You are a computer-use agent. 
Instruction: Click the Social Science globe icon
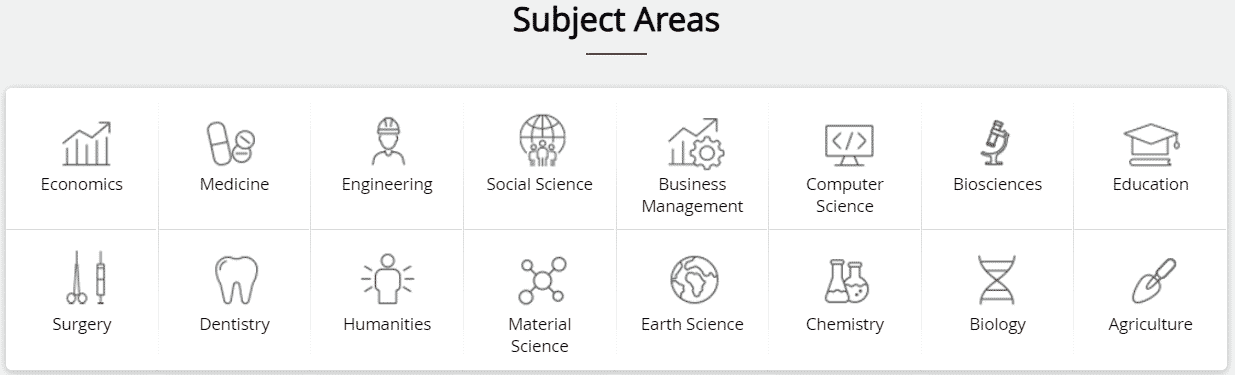tap(541, 141)
